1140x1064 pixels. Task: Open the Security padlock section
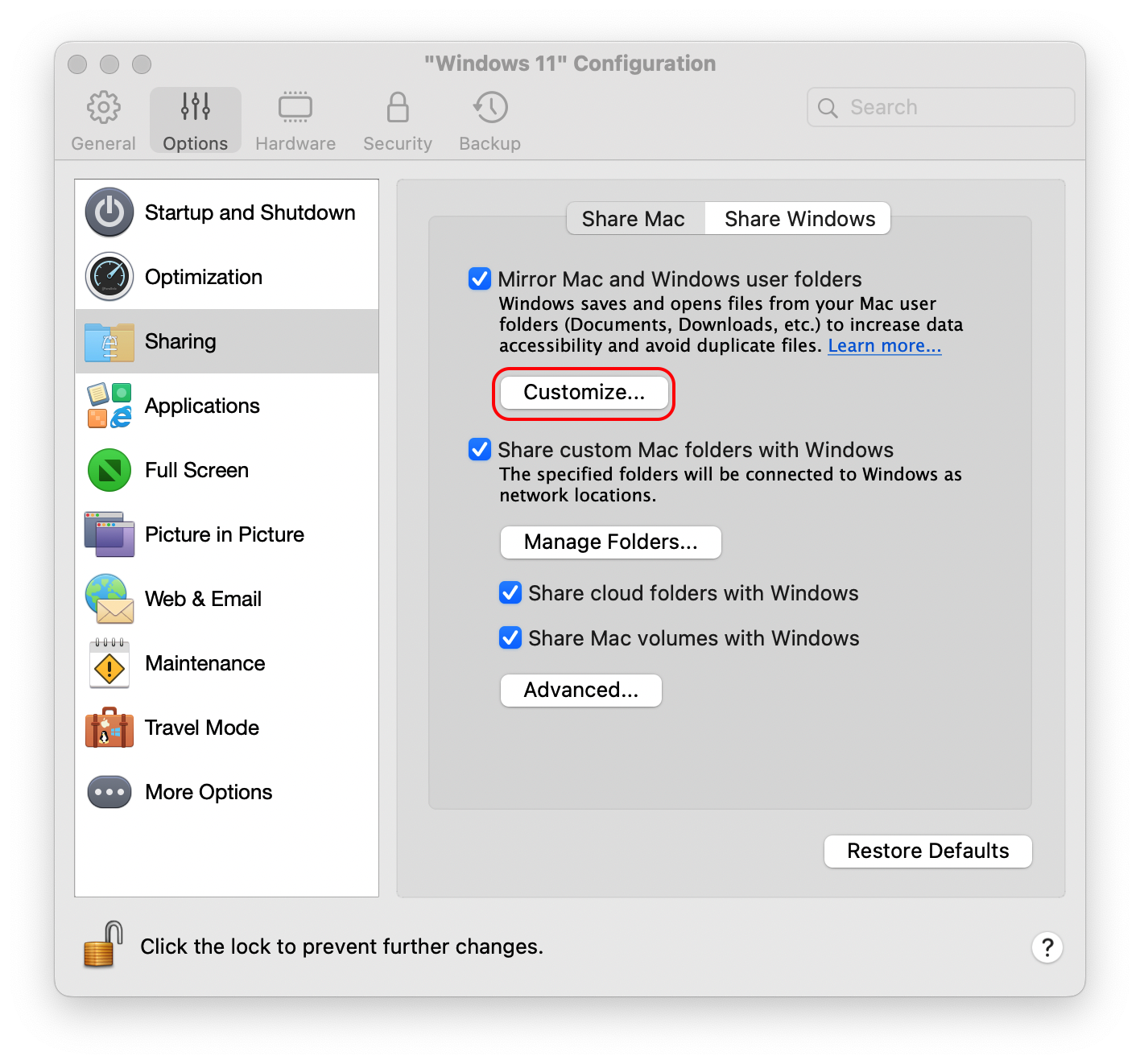click(x=398, y=108)
